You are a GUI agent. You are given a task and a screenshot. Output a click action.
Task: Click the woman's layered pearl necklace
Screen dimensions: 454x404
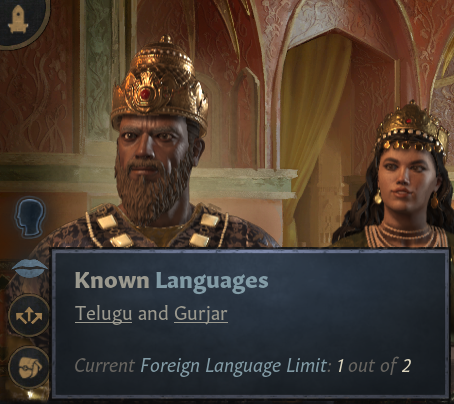[404, 235]
